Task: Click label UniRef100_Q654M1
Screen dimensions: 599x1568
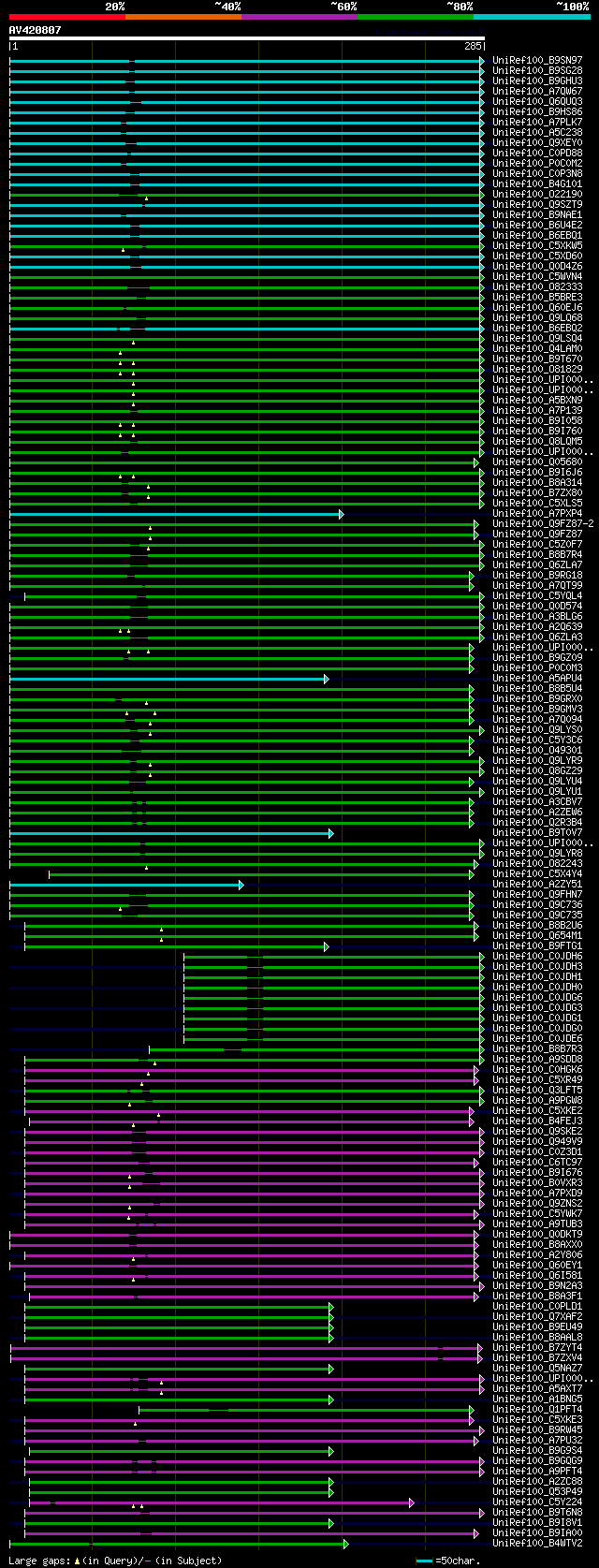Action: 537,936
